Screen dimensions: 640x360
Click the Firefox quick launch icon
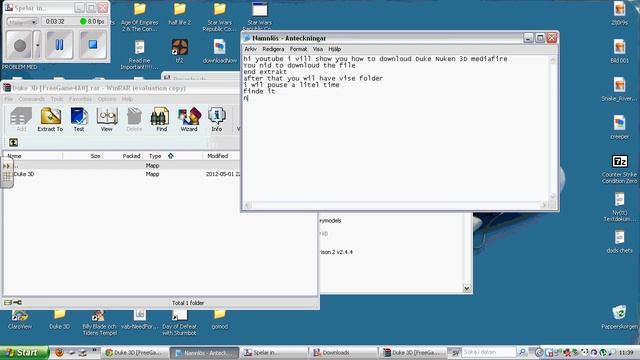(x=60, y=352)
